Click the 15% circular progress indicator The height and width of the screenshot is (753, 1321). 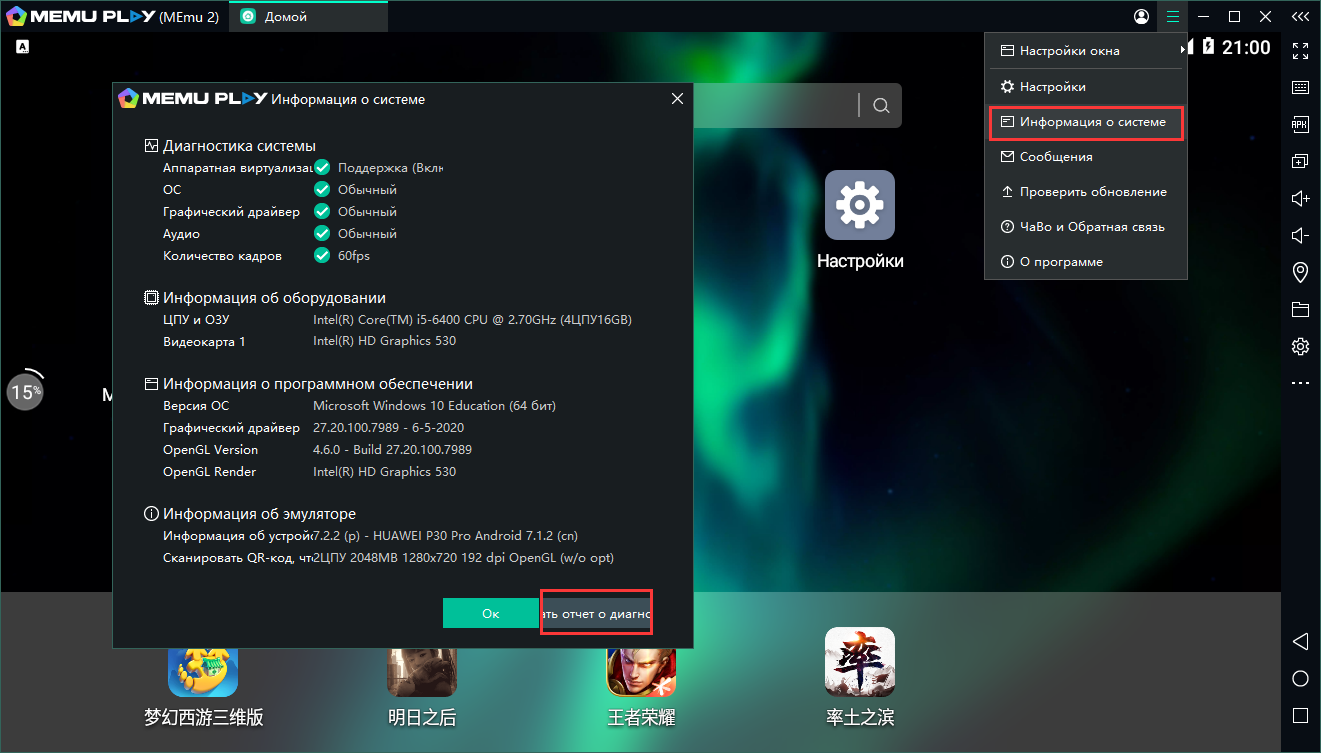[26, 392]
